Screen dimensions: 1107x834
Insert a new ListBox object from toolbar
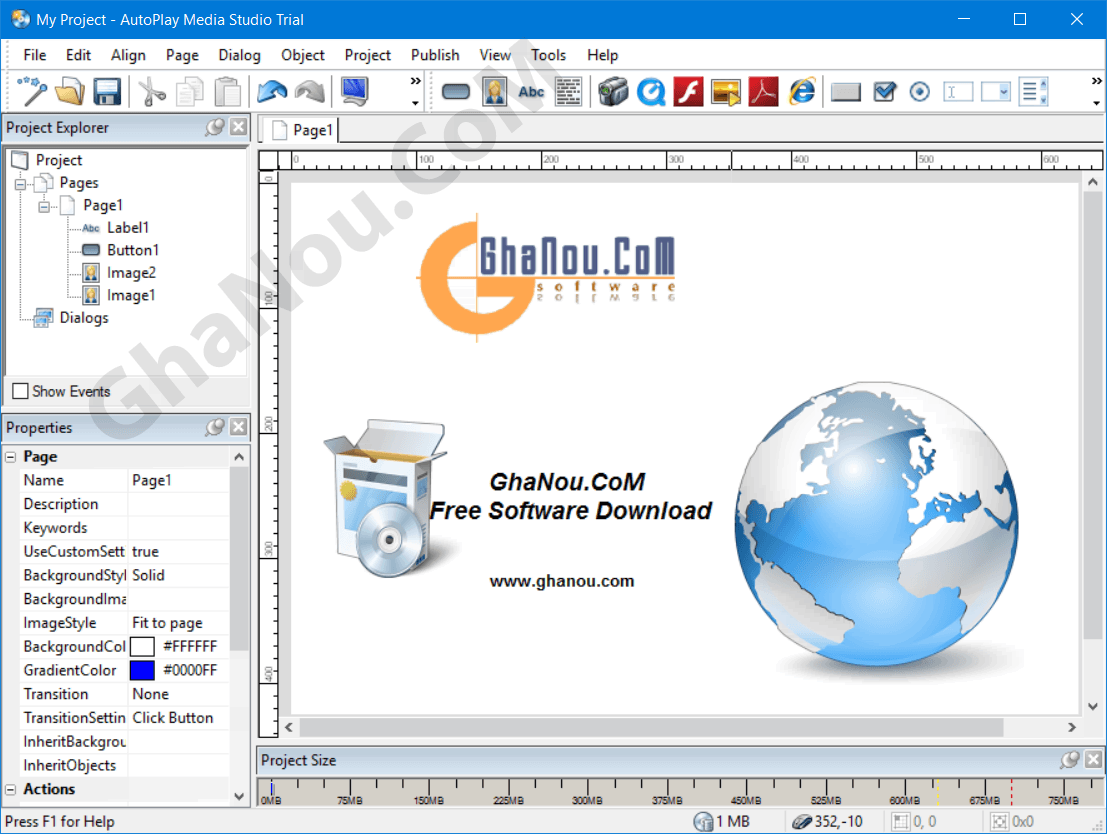pyautogui.click(x=1034, y=92)
